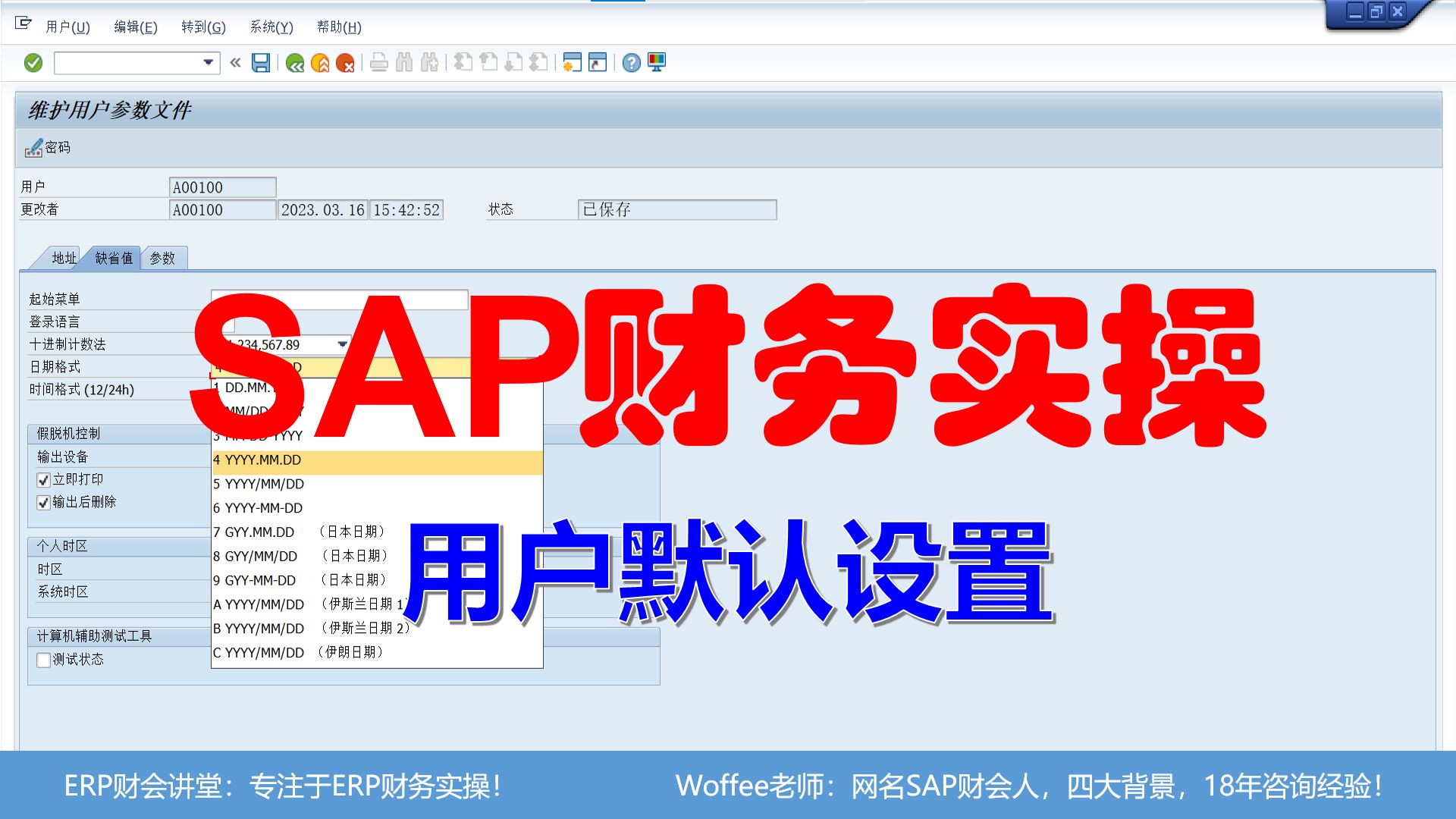
Task: Click the Last Page icon
Action: [538, 63]
